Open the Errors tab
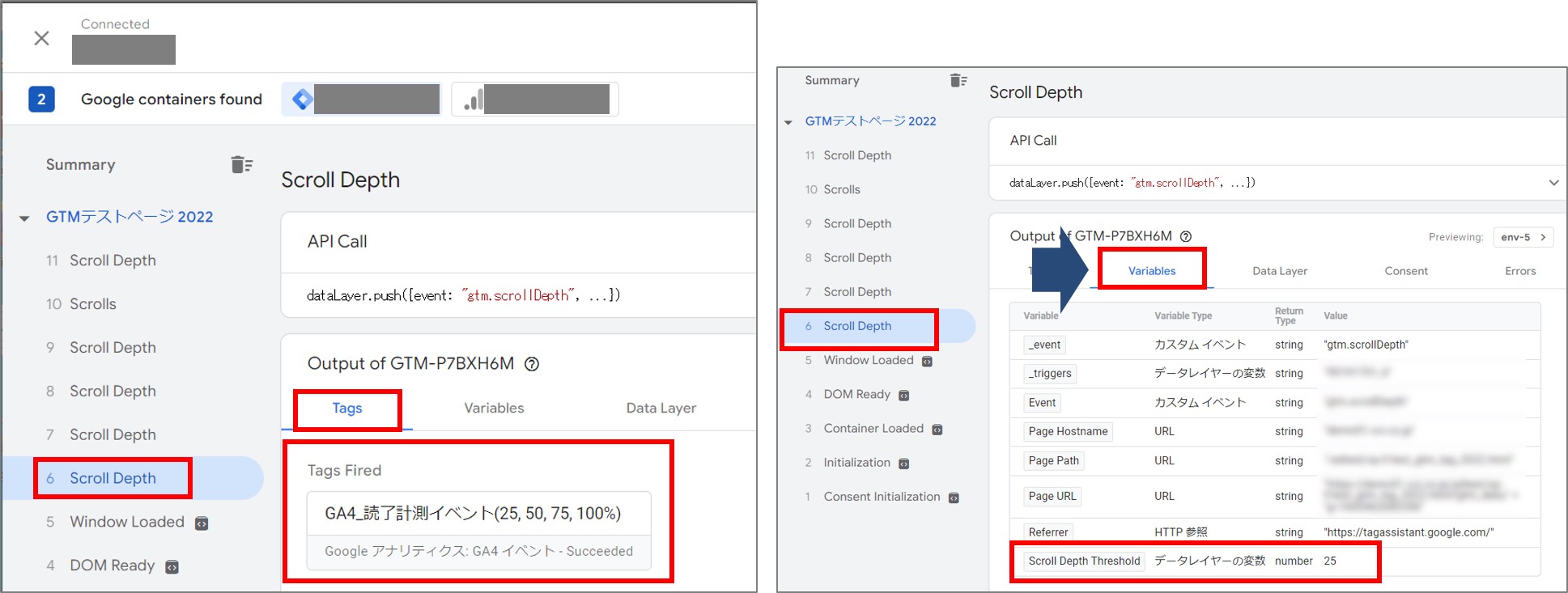The image size is (1568, 593). [1520, 271]
